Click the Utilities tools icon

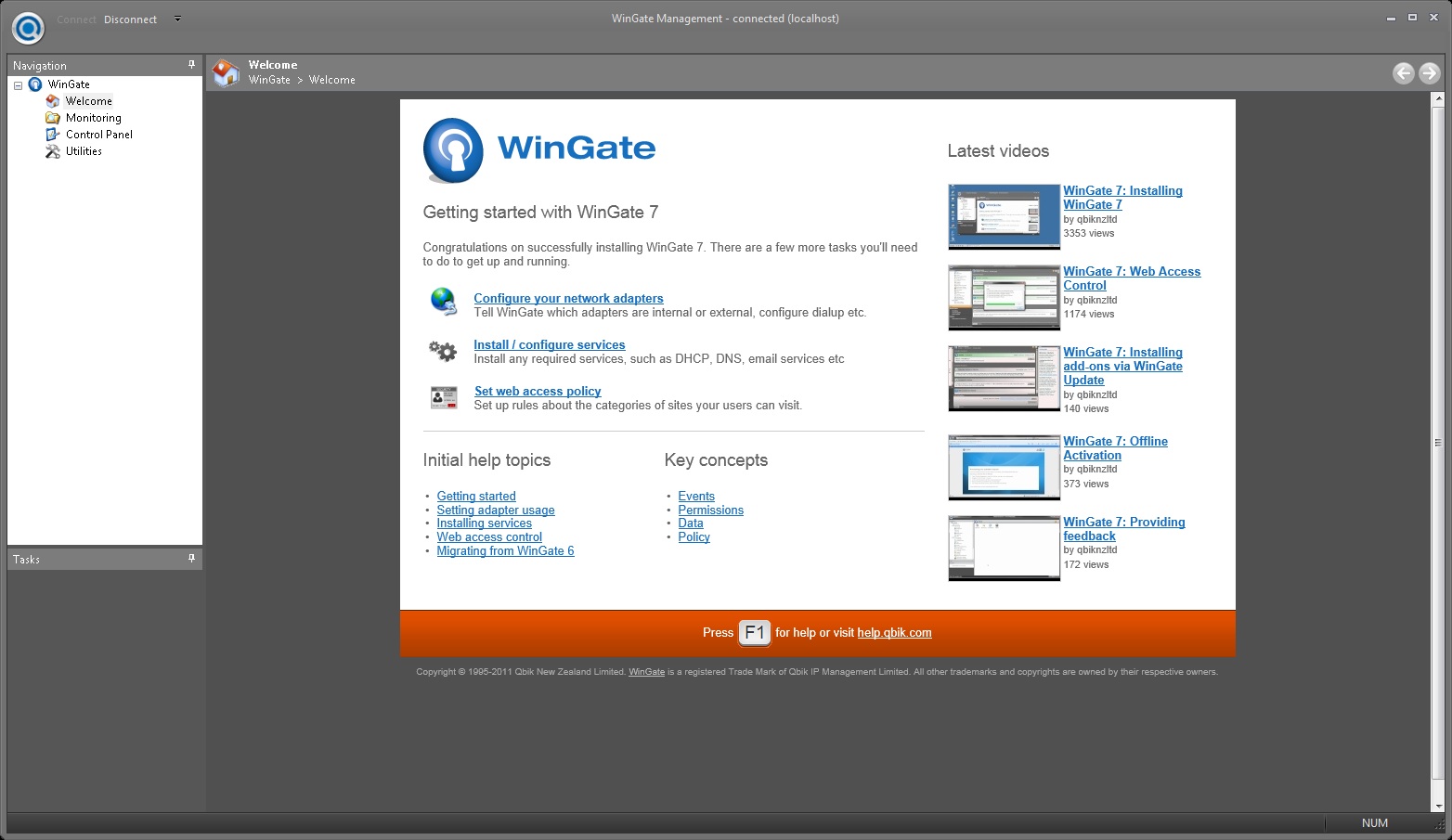53,151
